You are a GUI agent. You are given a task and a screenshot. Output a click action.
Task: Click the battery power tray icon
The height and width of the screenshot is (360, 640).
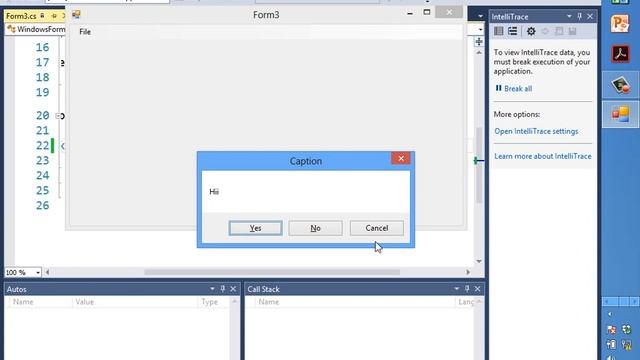[611, 344]
